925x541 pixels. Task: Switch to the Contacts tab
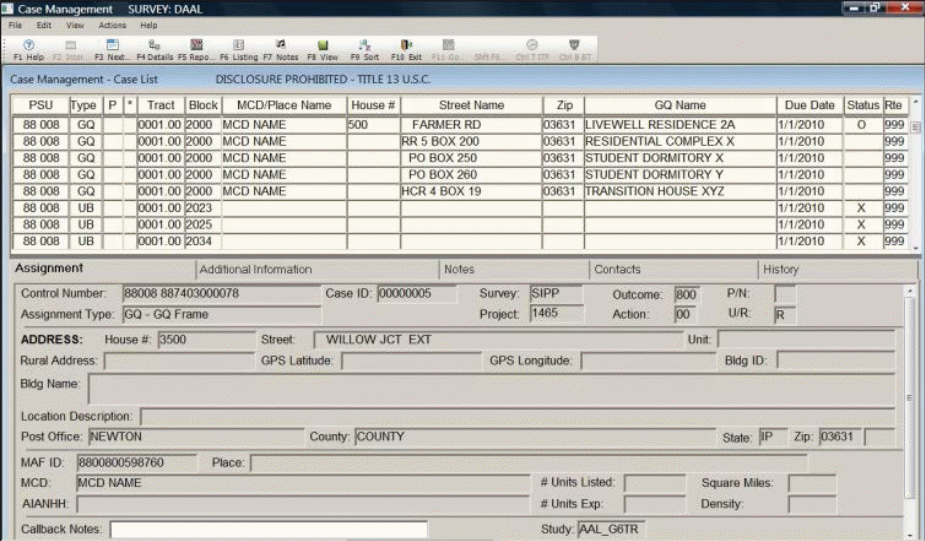click(x=617, y=270)
